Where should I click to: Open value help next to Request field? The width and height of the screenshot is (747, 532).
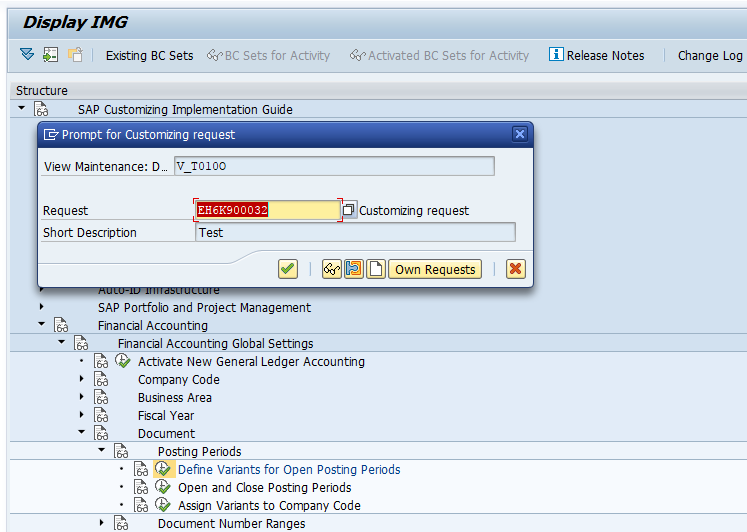tap(348, 210)
